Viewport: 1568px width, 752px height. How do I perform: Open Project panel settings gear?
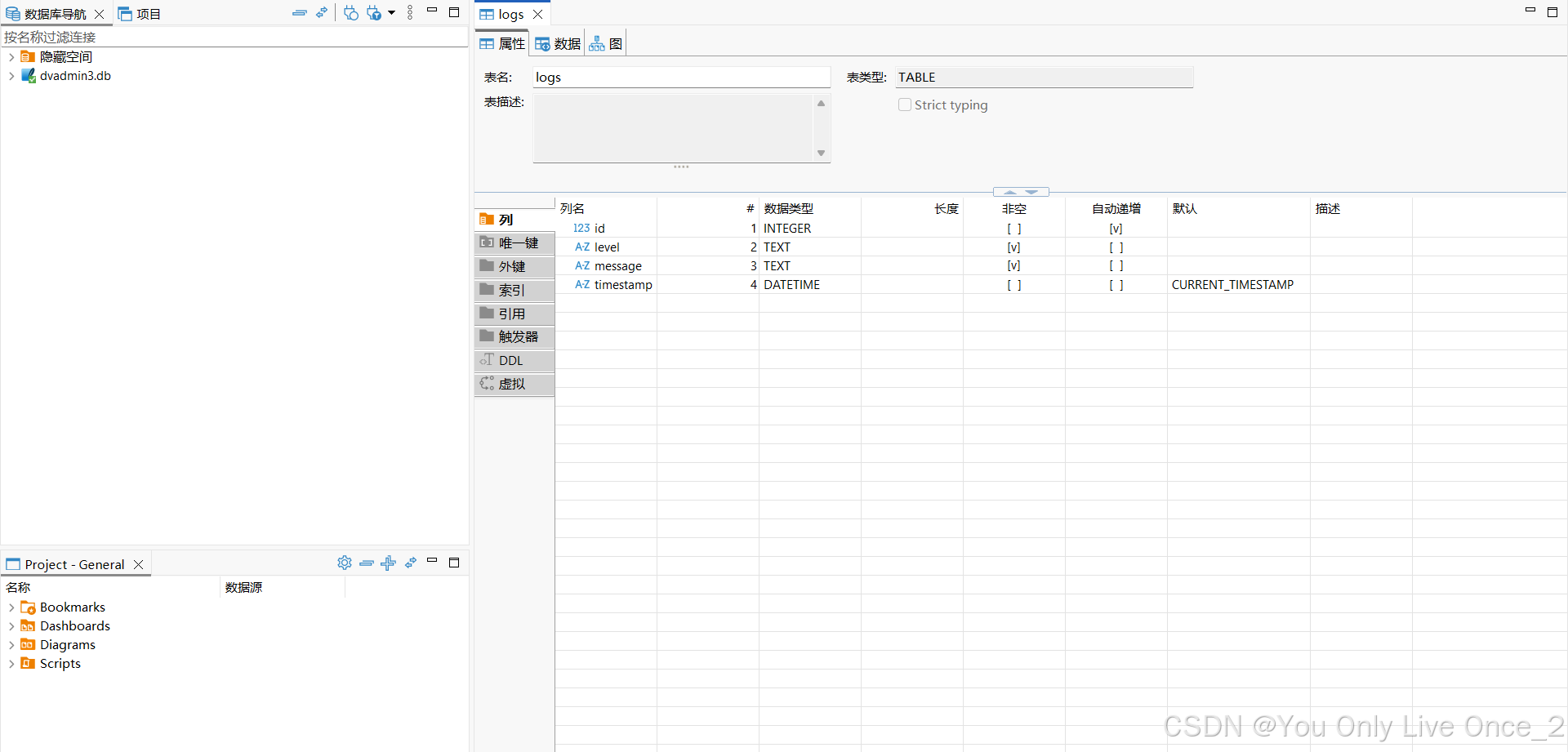[345, 563]
